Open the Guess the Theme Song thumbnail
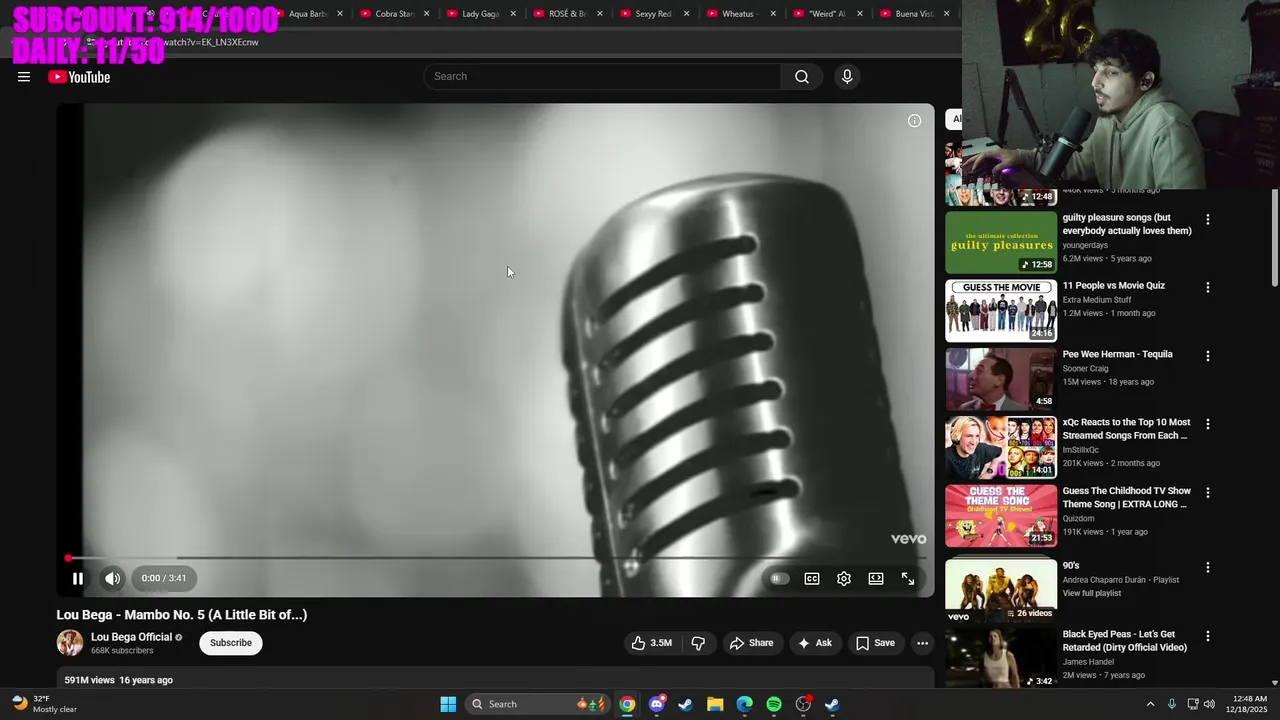Image resolution: width=1280 pixels, height=720 pixels. coord(1001,516)
